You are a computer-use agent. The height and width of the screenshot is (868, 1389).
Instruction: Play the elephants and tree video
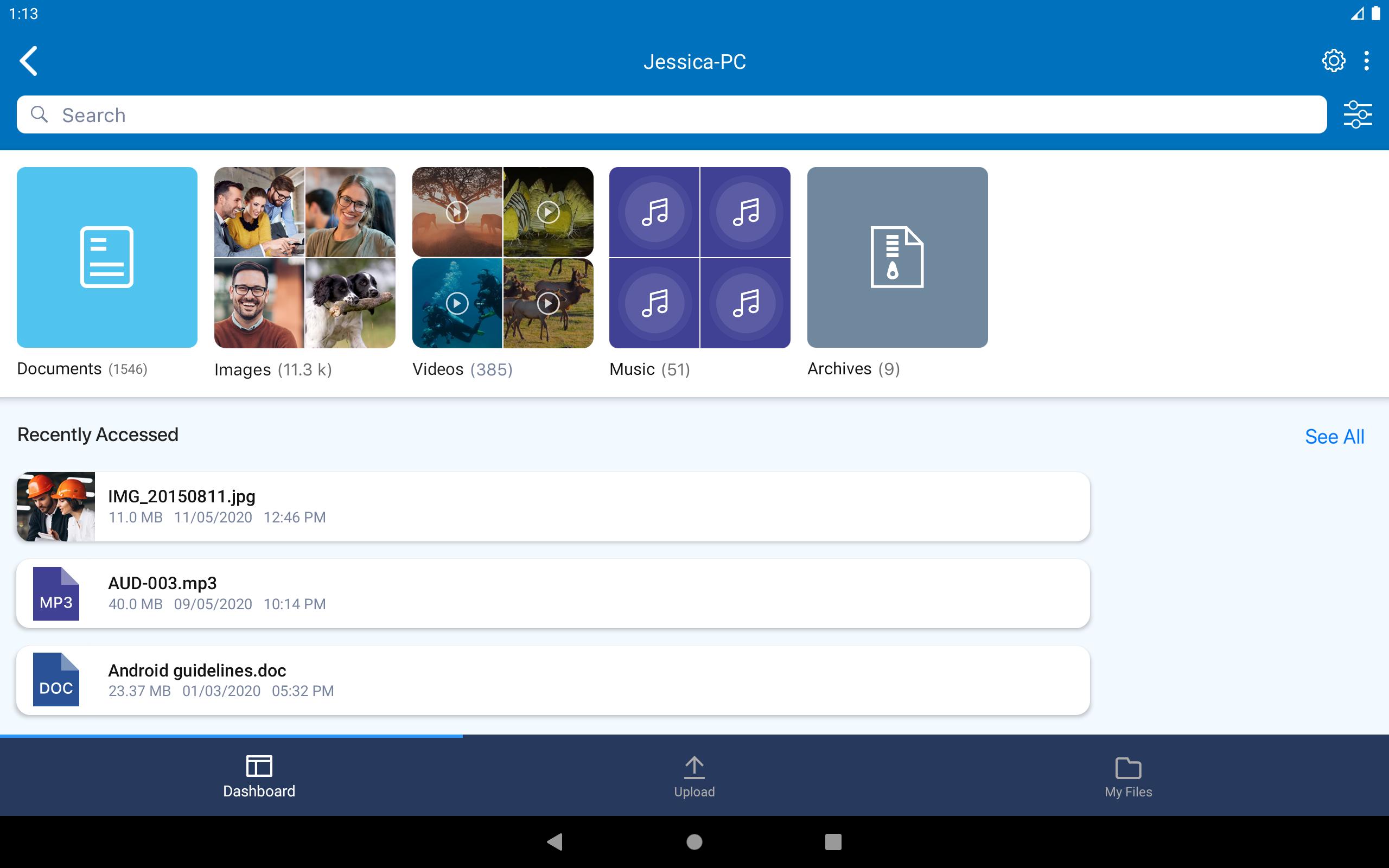click(x=457, y=212)
